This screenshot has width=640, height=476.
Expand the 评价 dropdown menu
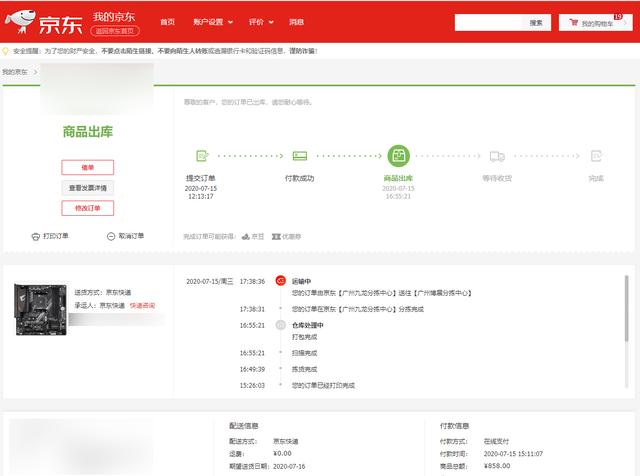261,22
